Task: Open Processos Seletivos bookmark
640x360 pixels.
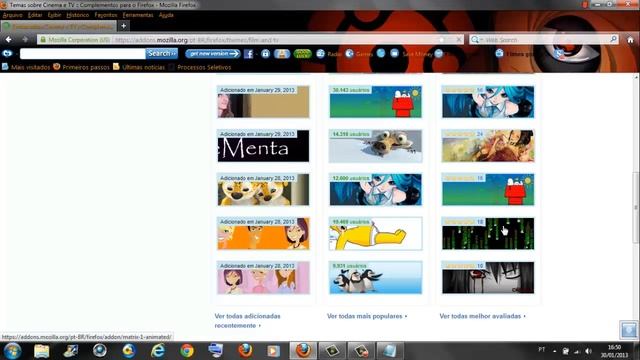Action: click(x=200, y=67)
